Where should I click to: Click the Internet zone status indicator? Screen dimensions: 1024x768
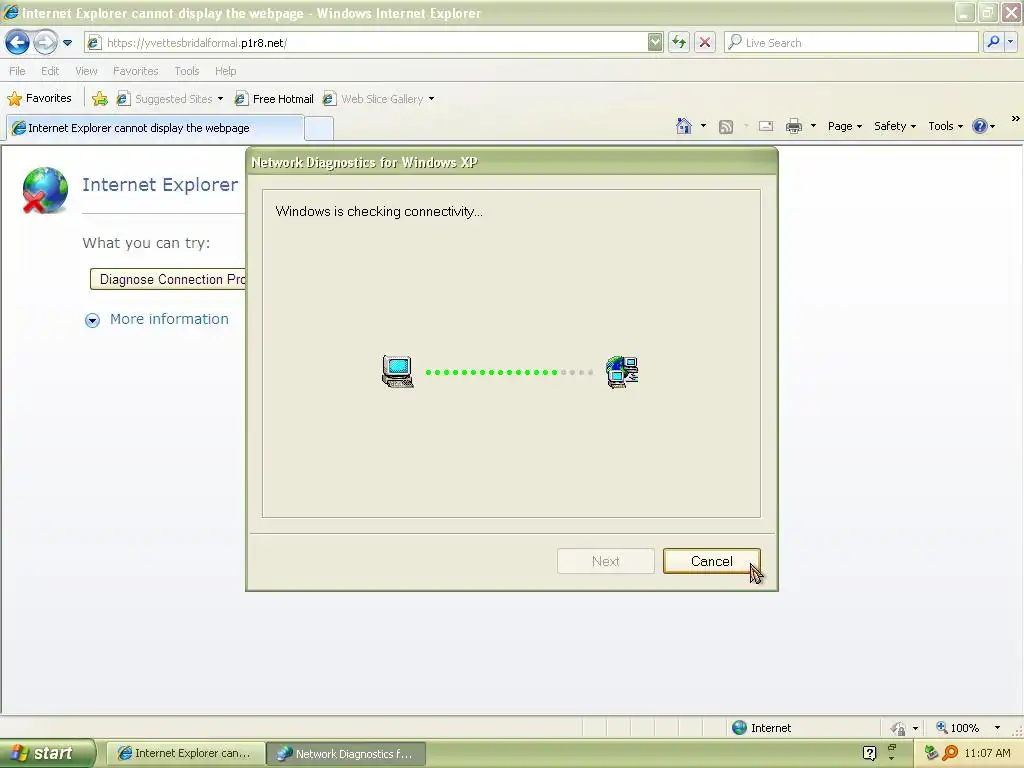pyautogui.click(x=761, y=728)
